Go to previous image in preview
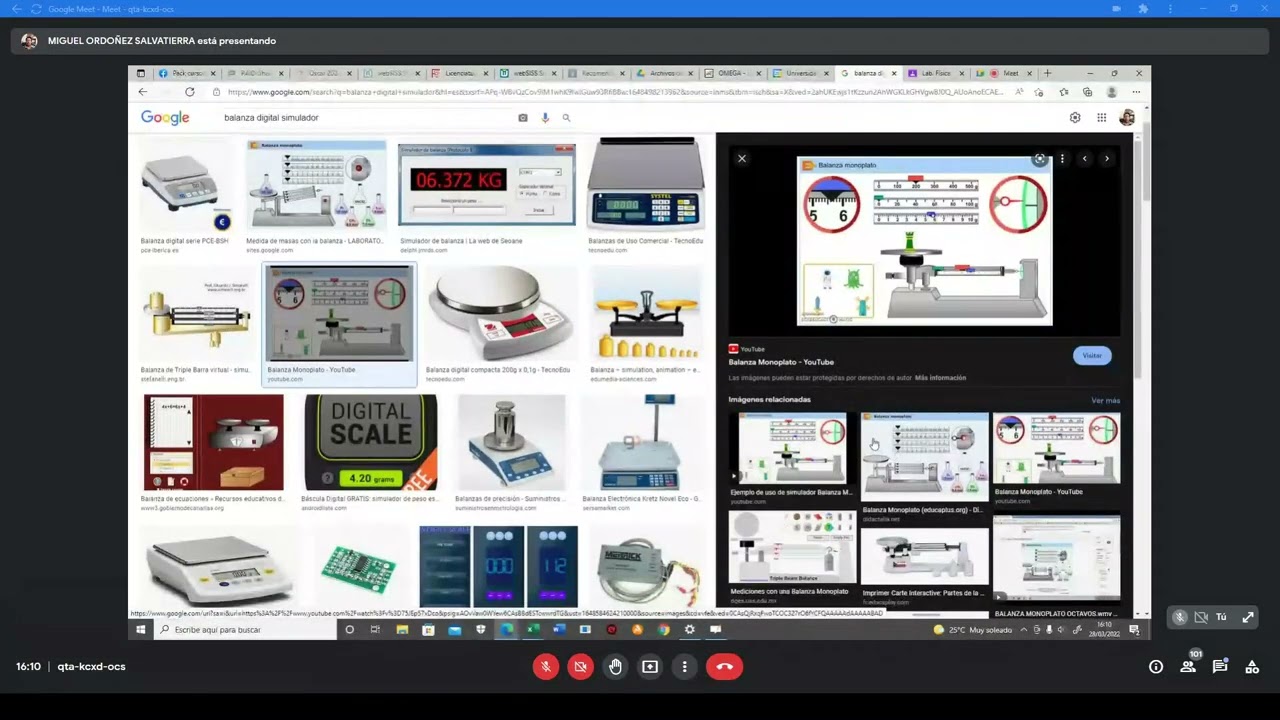The image size is (1280, 720). coord(1084,158)
